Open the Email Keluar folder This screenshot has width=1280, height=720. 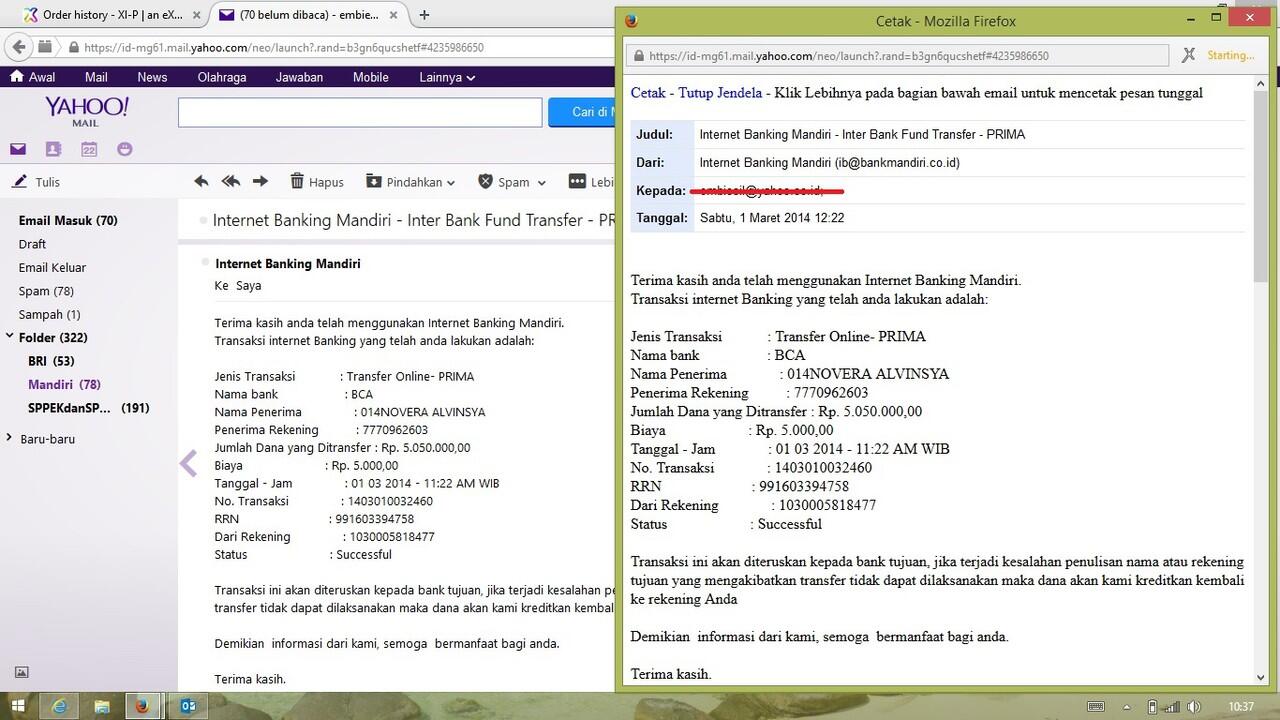(x=52, y=267)
